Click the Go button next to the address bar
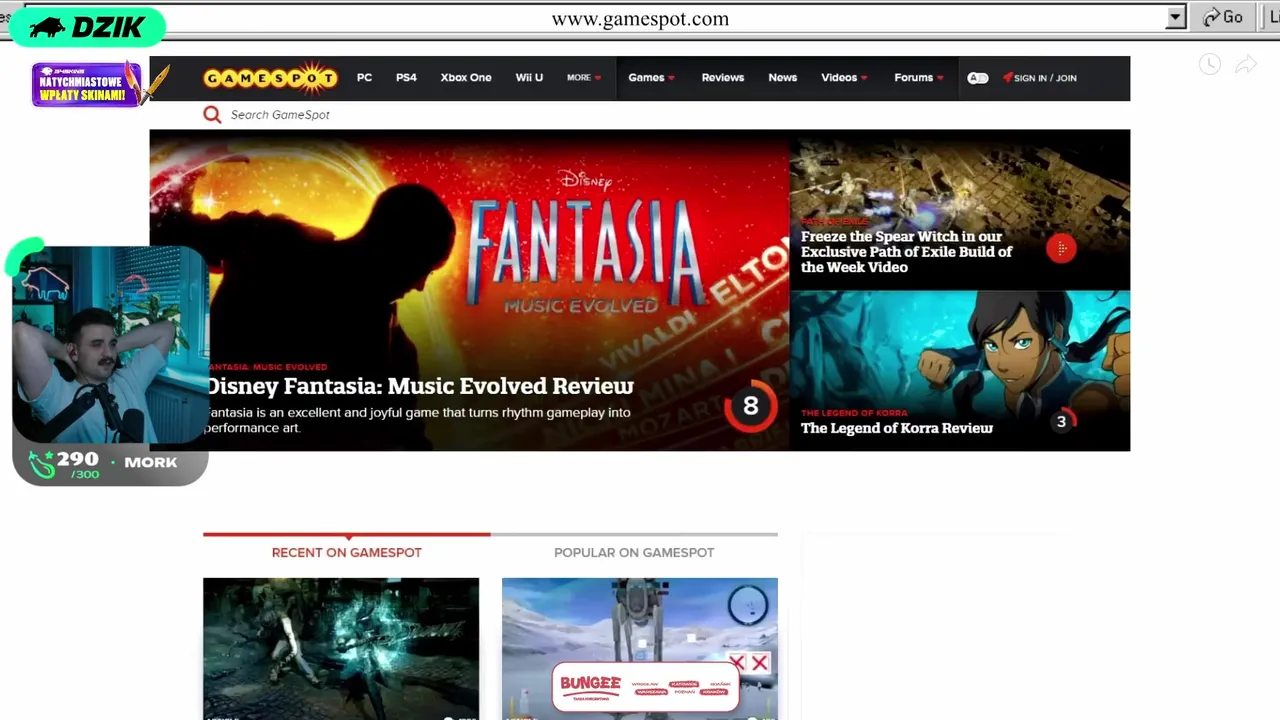 pyautogui.click(x=1224, y=17)
